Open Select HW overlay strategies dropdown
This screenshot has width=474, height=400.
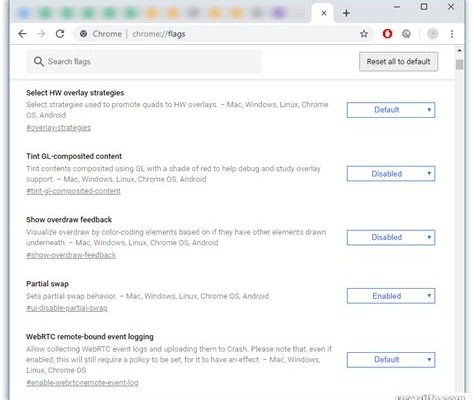tap(391, 110)
